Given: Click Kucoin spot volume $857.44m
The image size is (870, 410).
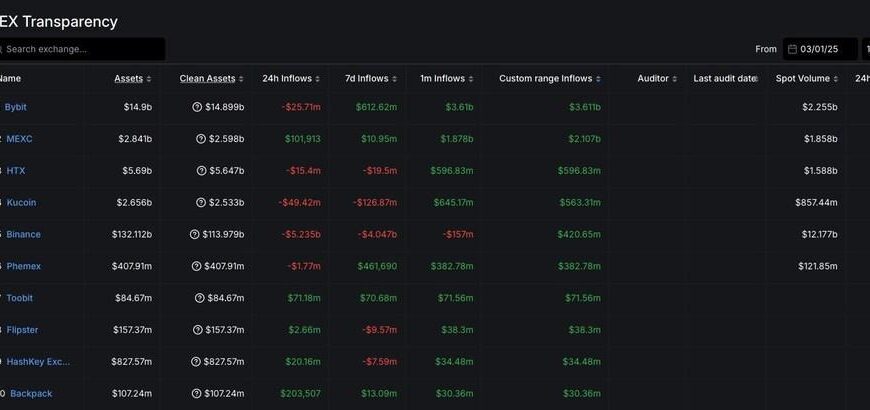Looking at the screenshot, I should 816,203.
